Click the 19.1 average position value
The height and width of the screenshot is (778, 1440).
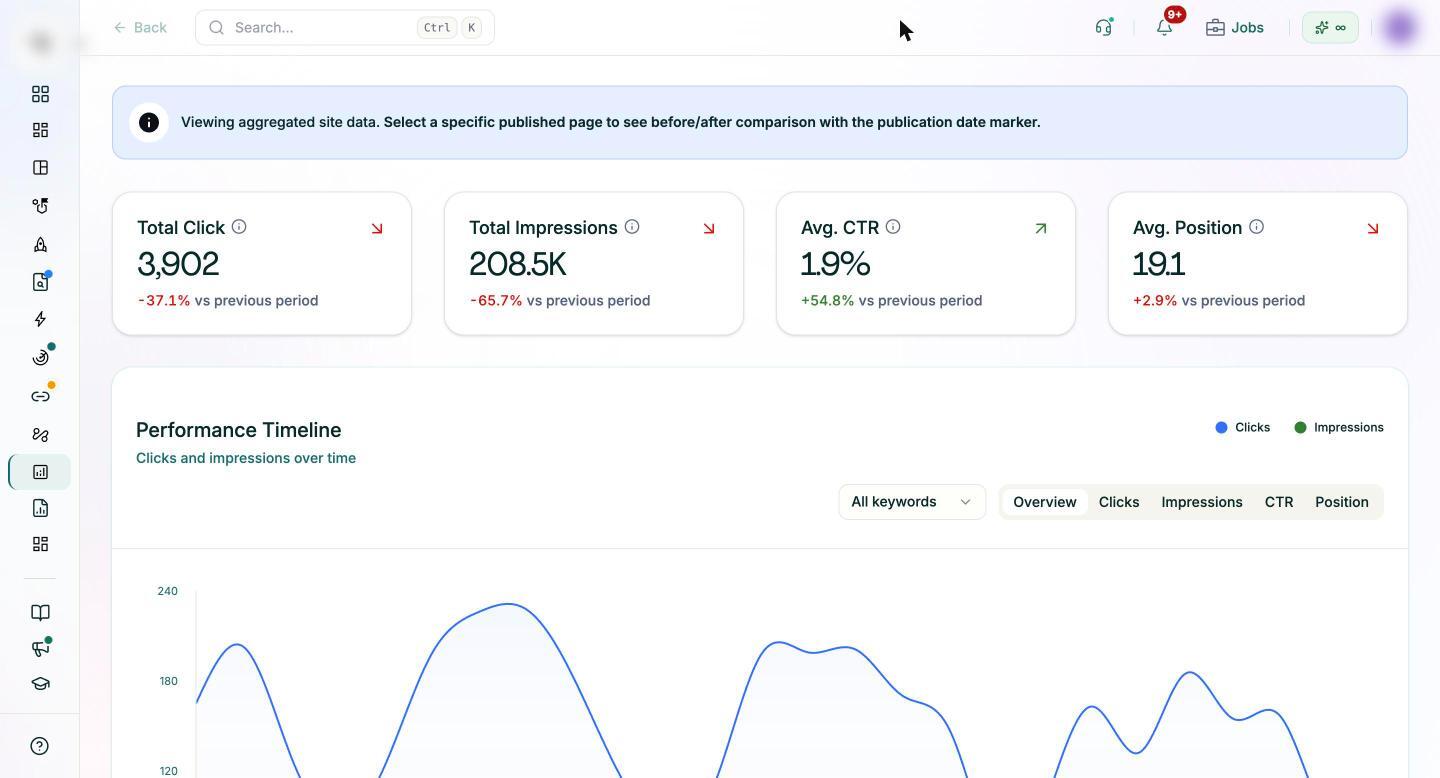[1159, 264]
